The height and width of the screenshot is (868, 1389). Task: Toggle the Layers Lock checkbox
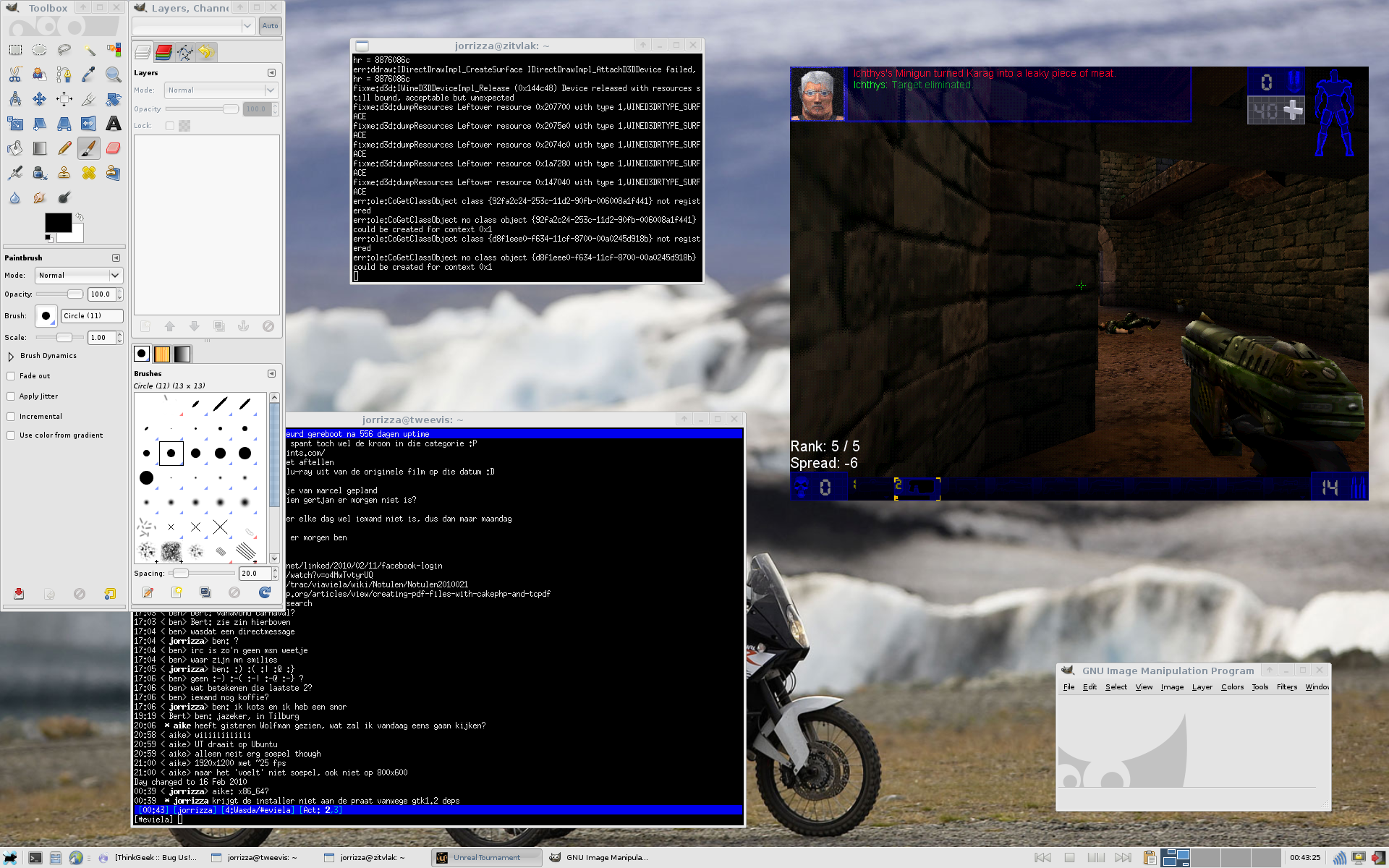(x=169, y=126)
